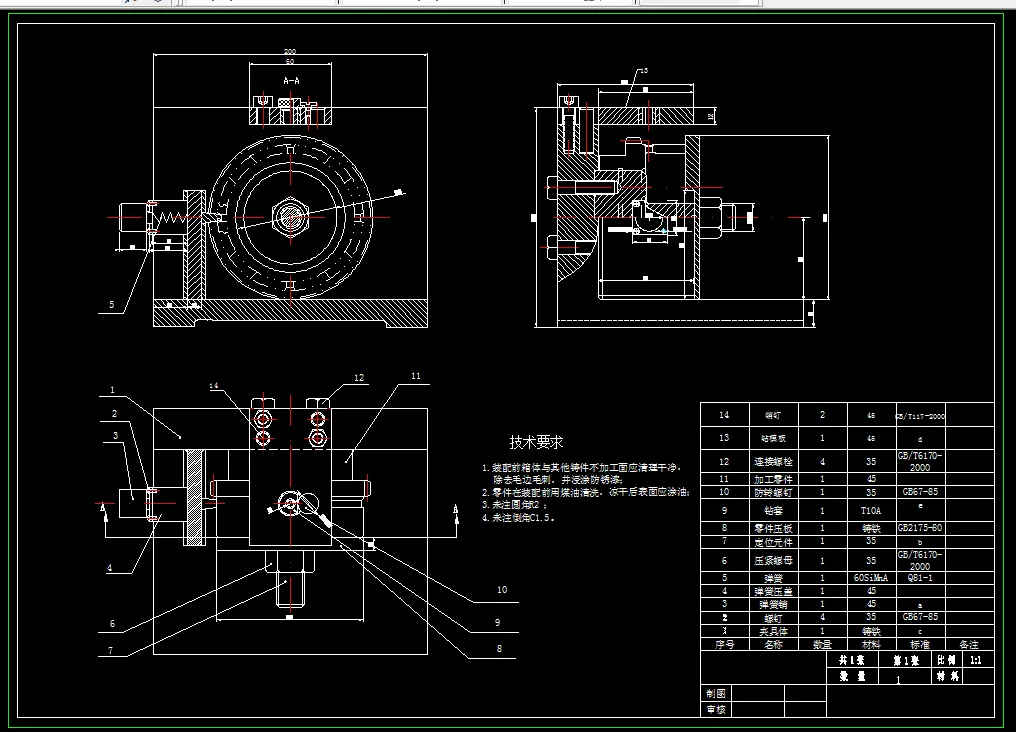This screenshot has width=1016, height=732.
Task: Select leader callout 11 in plan view
Action: coord(416,376)
